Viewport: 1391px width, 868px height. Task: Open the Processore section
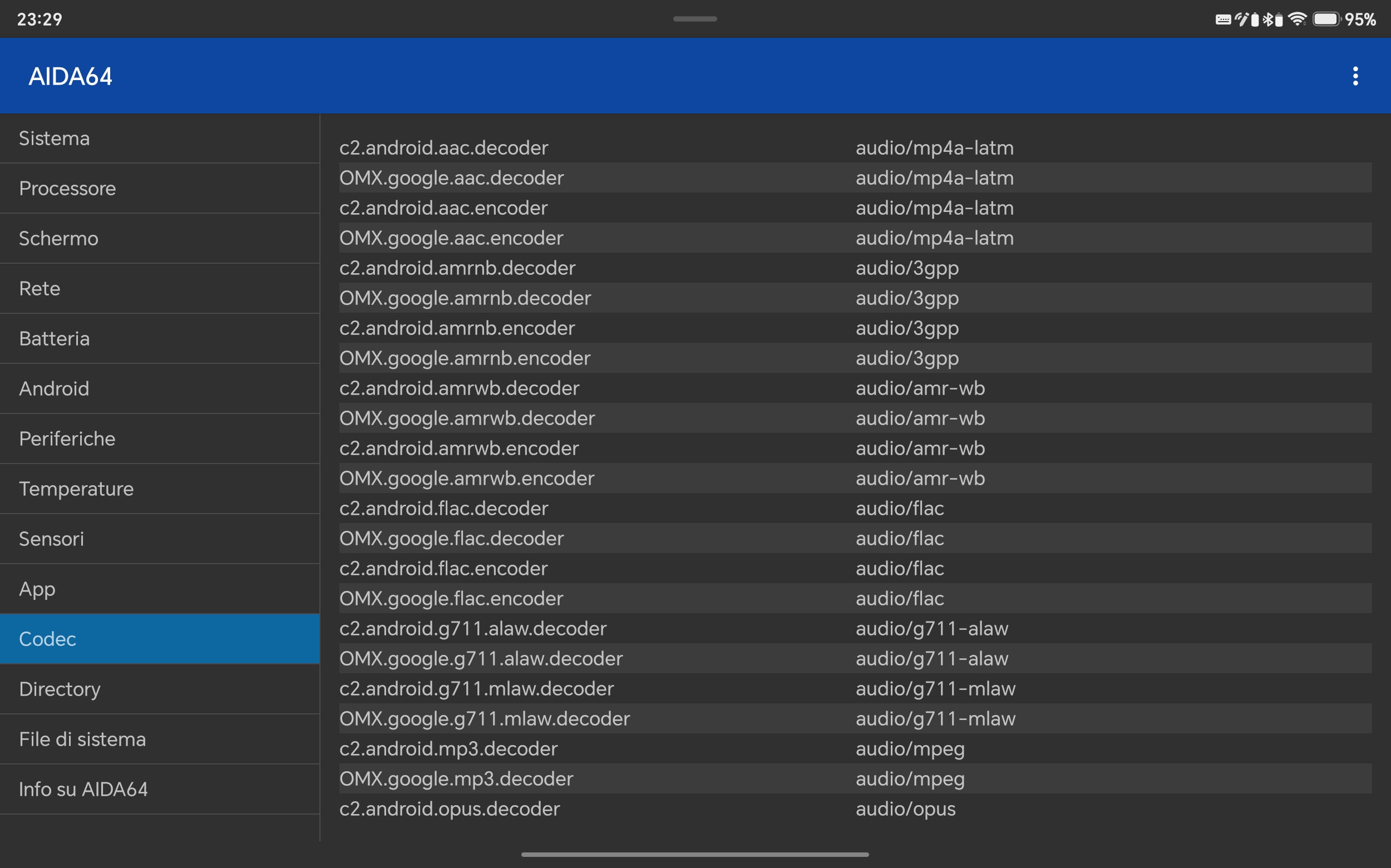tap(160, 188)
